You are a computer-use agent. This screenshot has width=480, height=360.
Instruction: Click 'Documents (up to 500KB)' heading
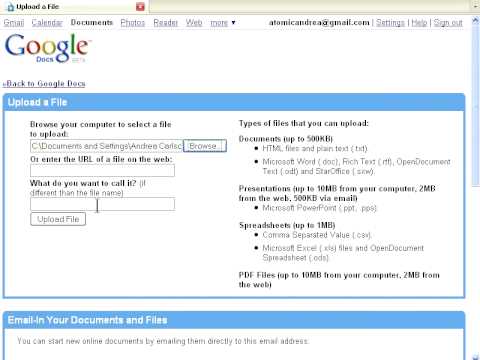pyautogui.click(x=286, y=139)
